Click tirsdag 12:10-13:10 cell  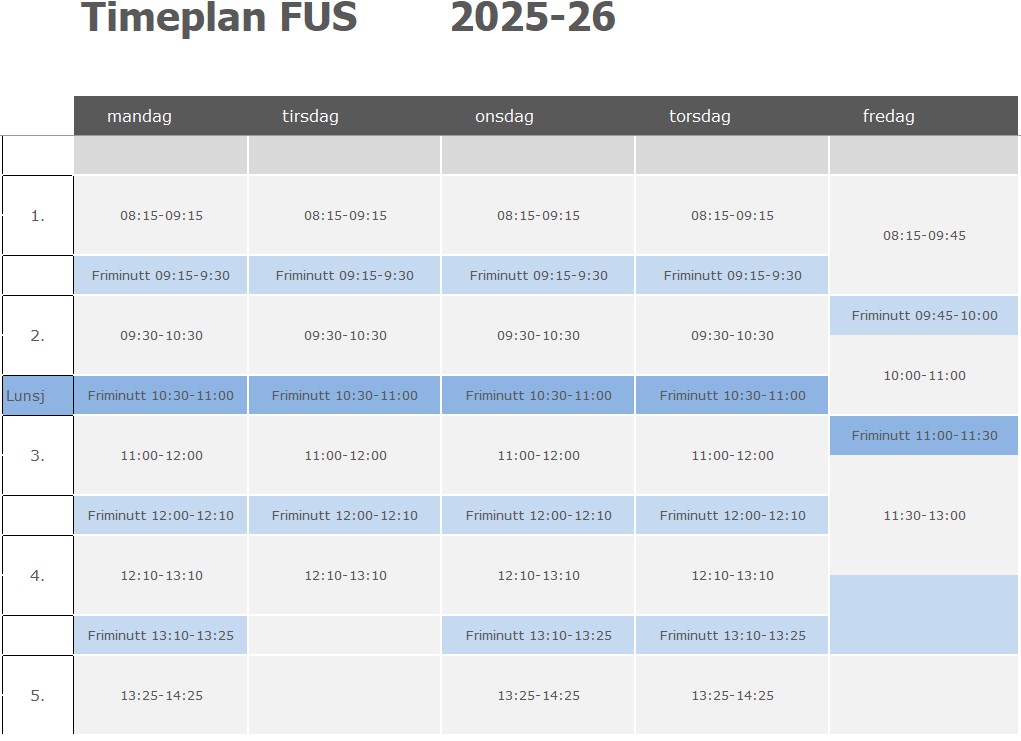point(345,576)
